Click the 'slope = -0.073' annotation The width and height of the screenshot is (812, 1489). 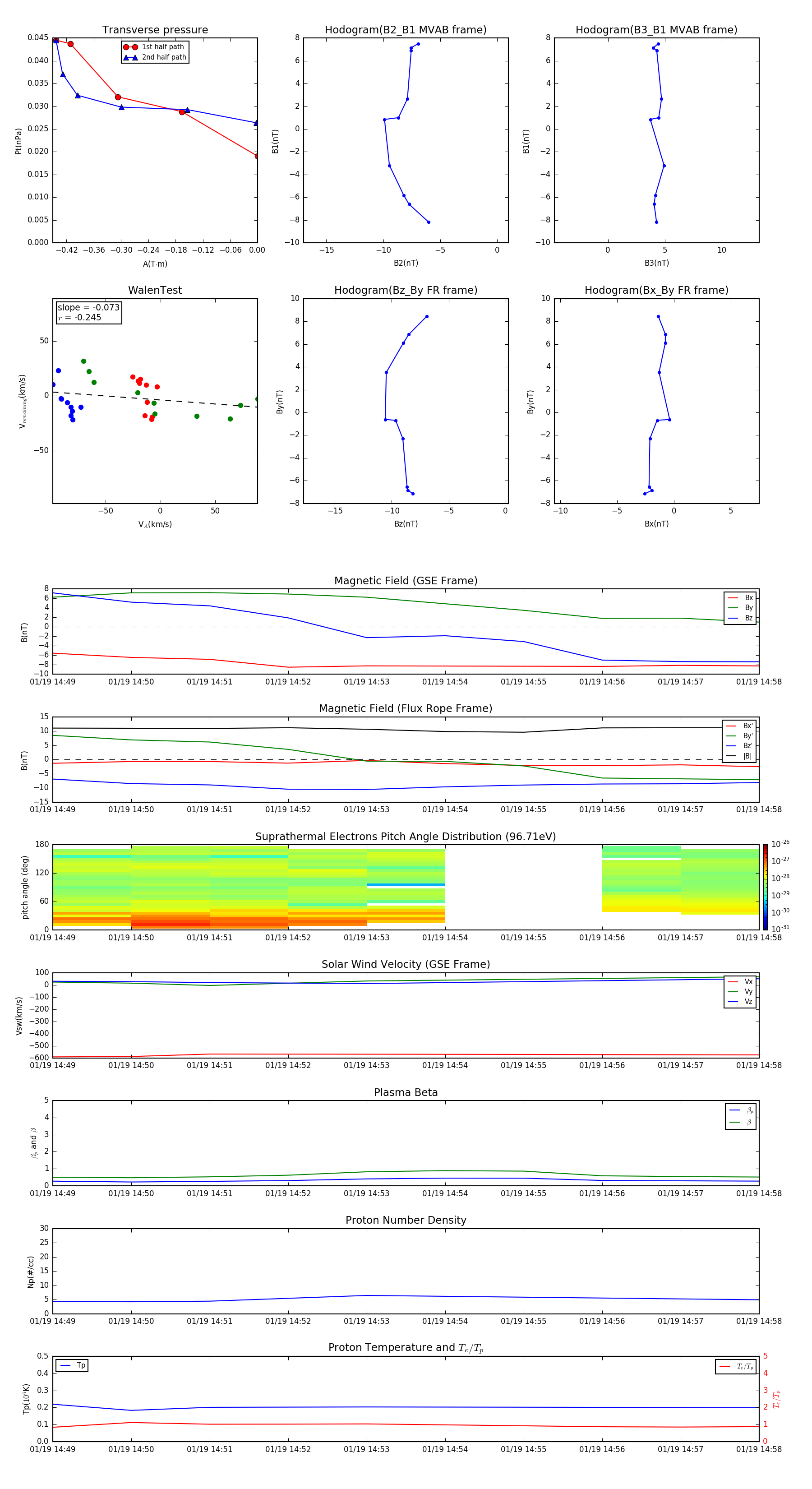point(88,308)
